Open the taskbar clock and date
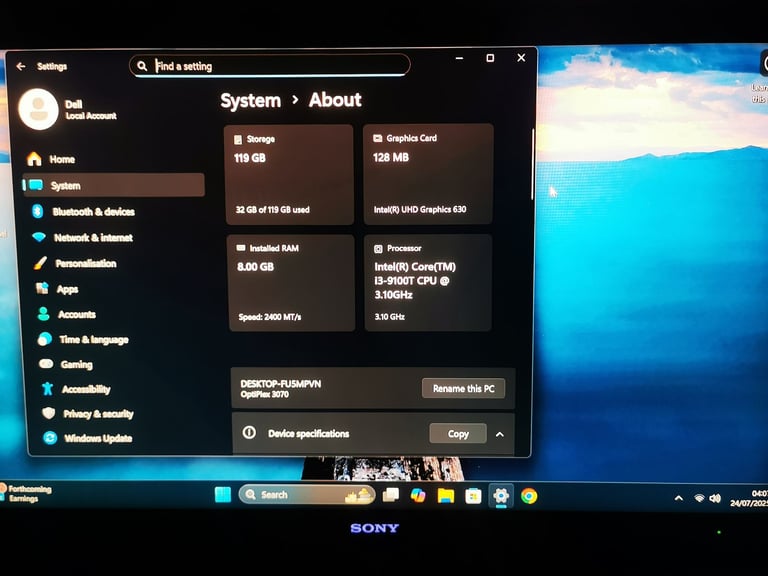 point(749,498)
